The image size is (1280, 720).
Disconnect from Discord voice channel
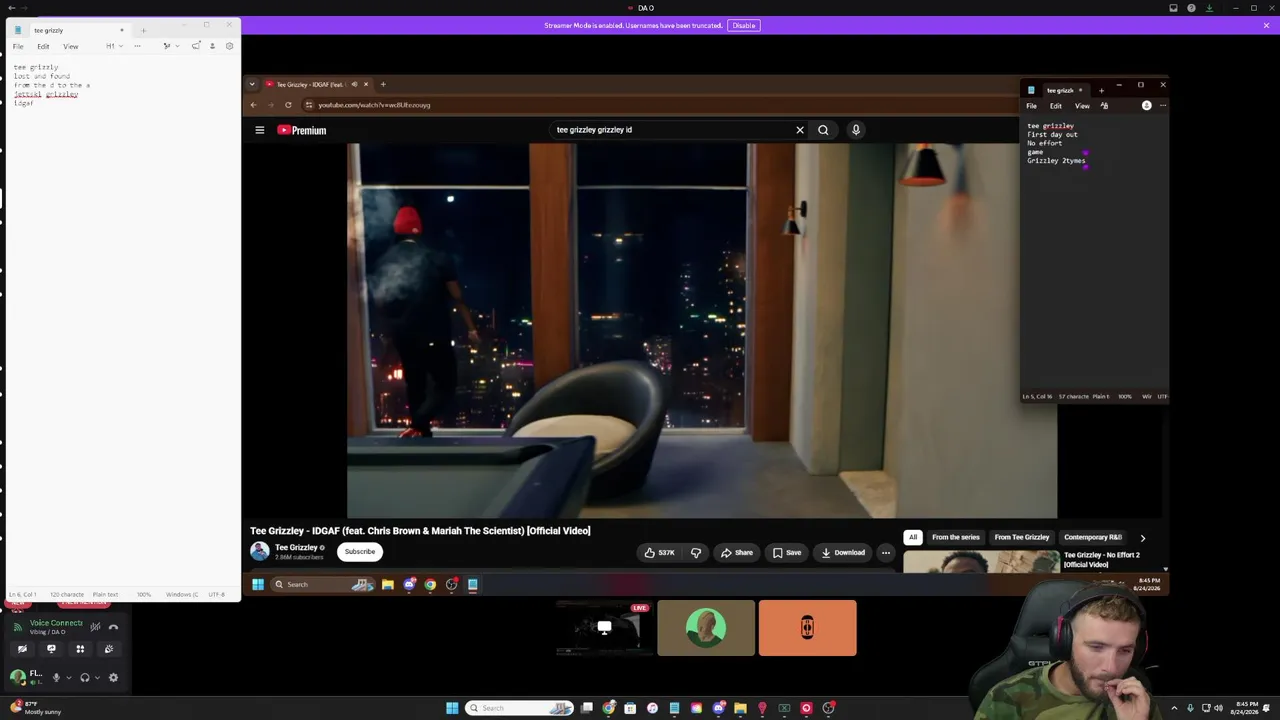pyautogui.click(x=113, y=627)
